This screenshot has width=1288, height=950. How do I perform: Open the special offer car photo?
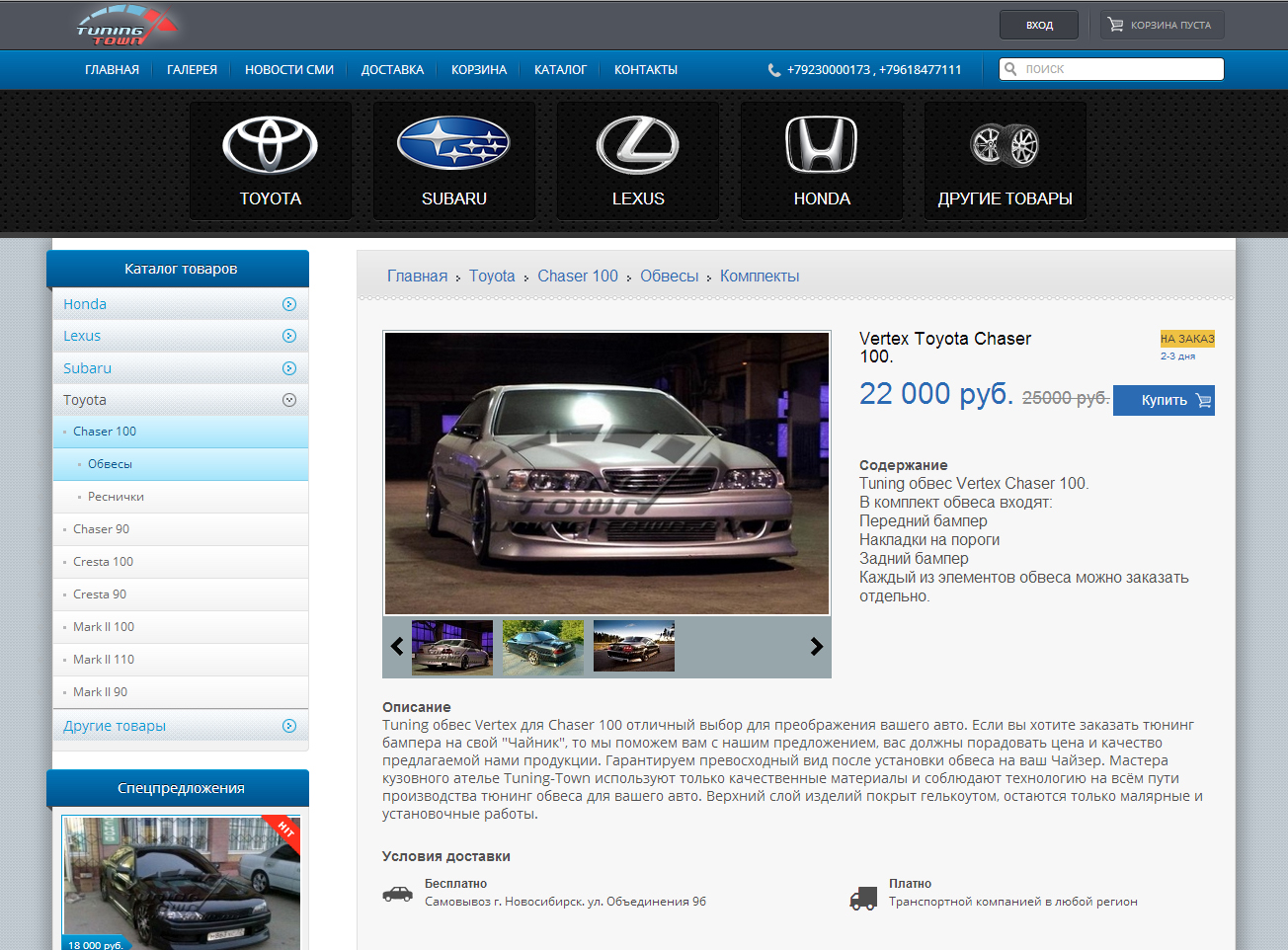click(181, 883)
